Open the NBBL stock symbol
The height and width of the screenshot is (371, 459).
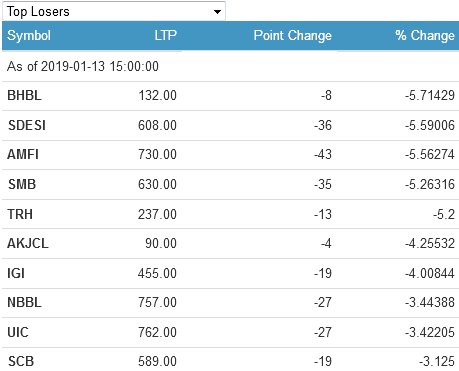(24, 303)
